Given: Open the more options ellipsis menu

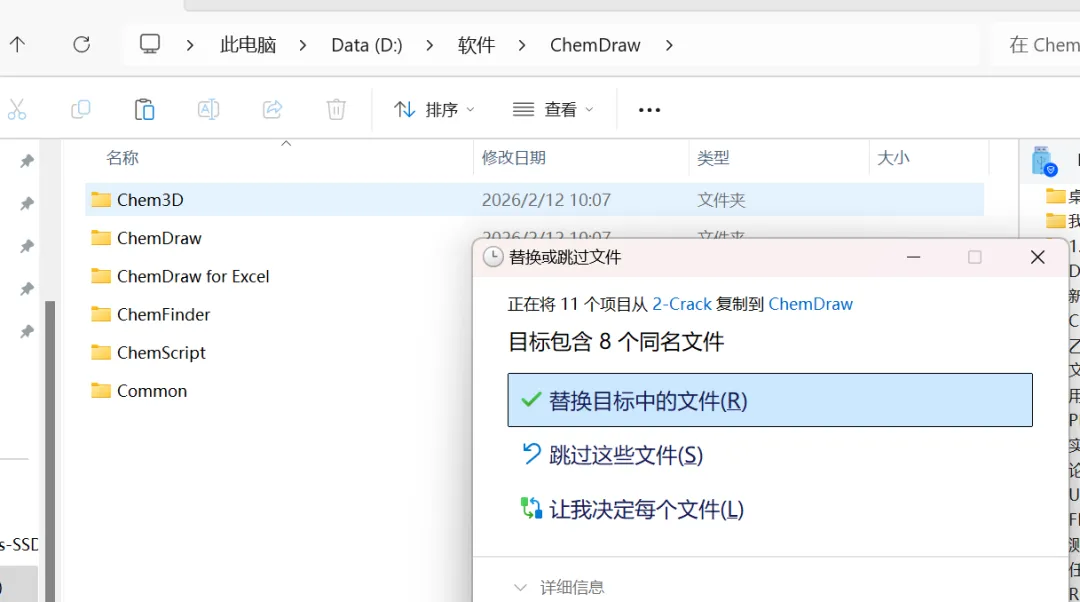Looking at the screenshot, I should 649,110.
